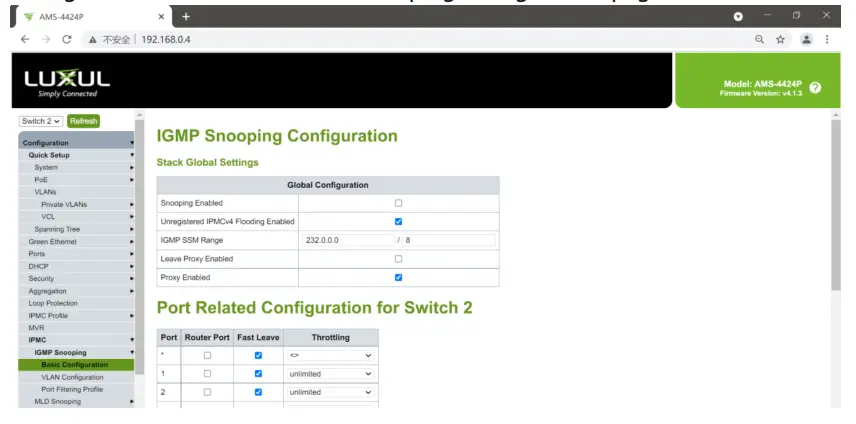Open the Green Ethernet menu item
856x424 pixels.
[76, 242]
